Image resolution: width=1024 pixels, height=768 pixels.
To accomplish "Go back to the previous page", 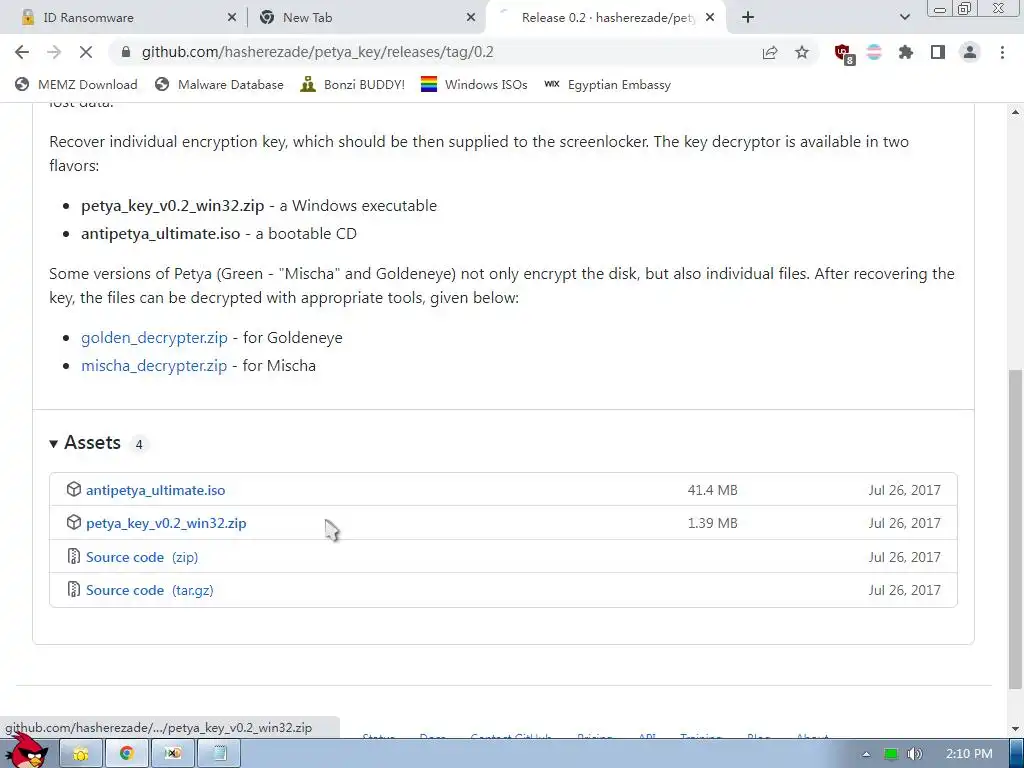I will [x=22, y=52].
